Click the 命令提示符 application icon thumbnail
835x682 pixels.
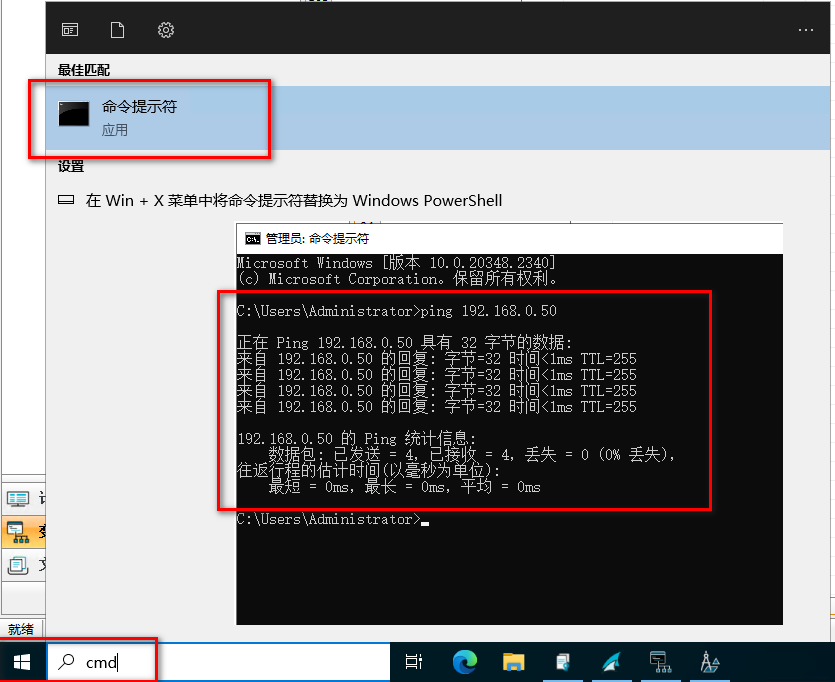point(72,113)
